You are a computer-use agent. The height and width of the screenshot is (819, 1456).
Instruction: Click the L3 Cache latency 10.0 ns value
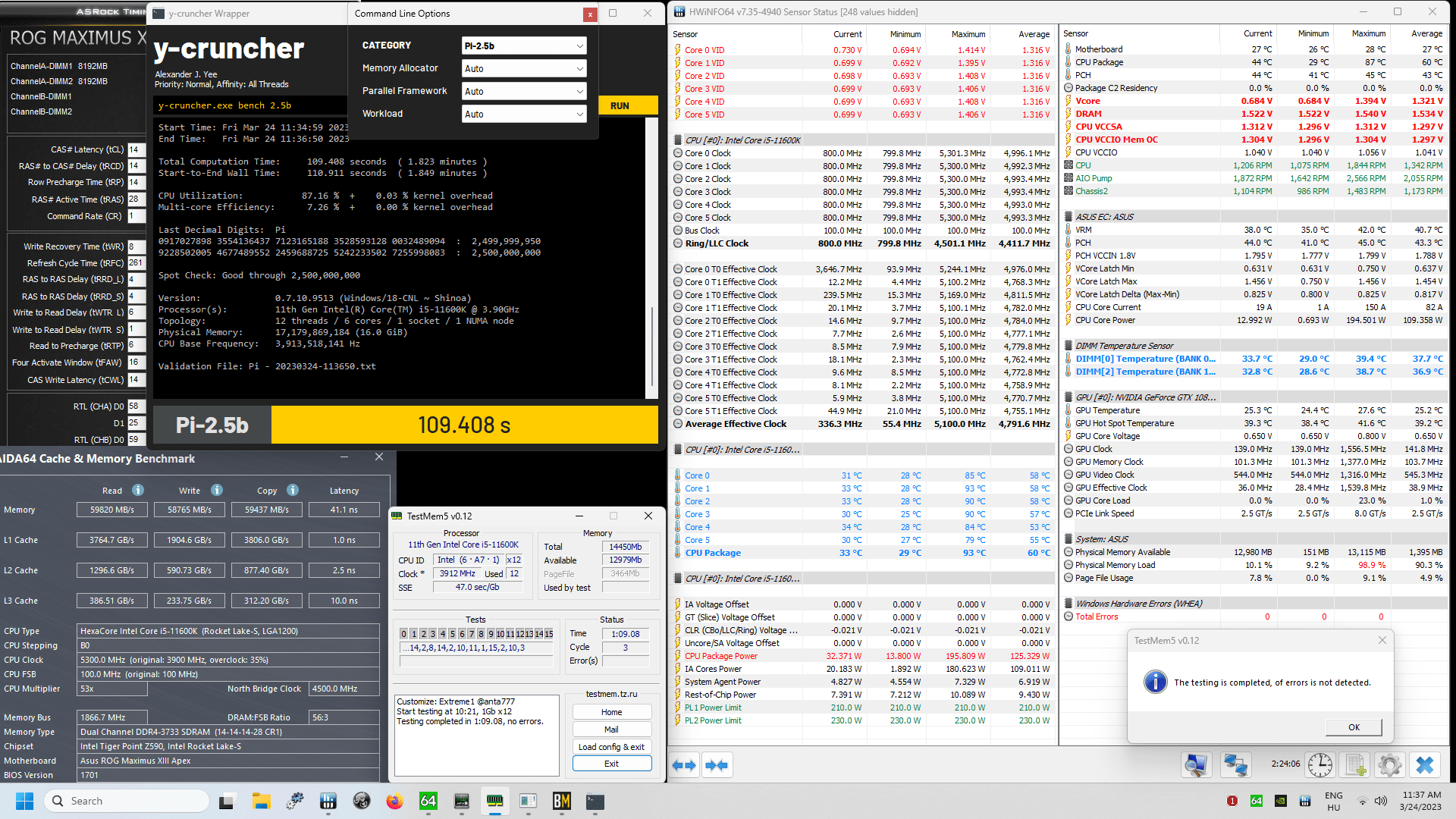[x=344, y=601]
